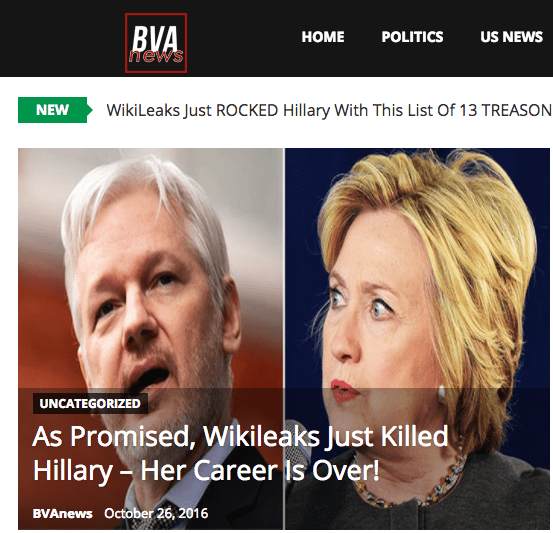Open the US NEWS section
The height and width of the screenshot is (533, 553).
[511, 37]
